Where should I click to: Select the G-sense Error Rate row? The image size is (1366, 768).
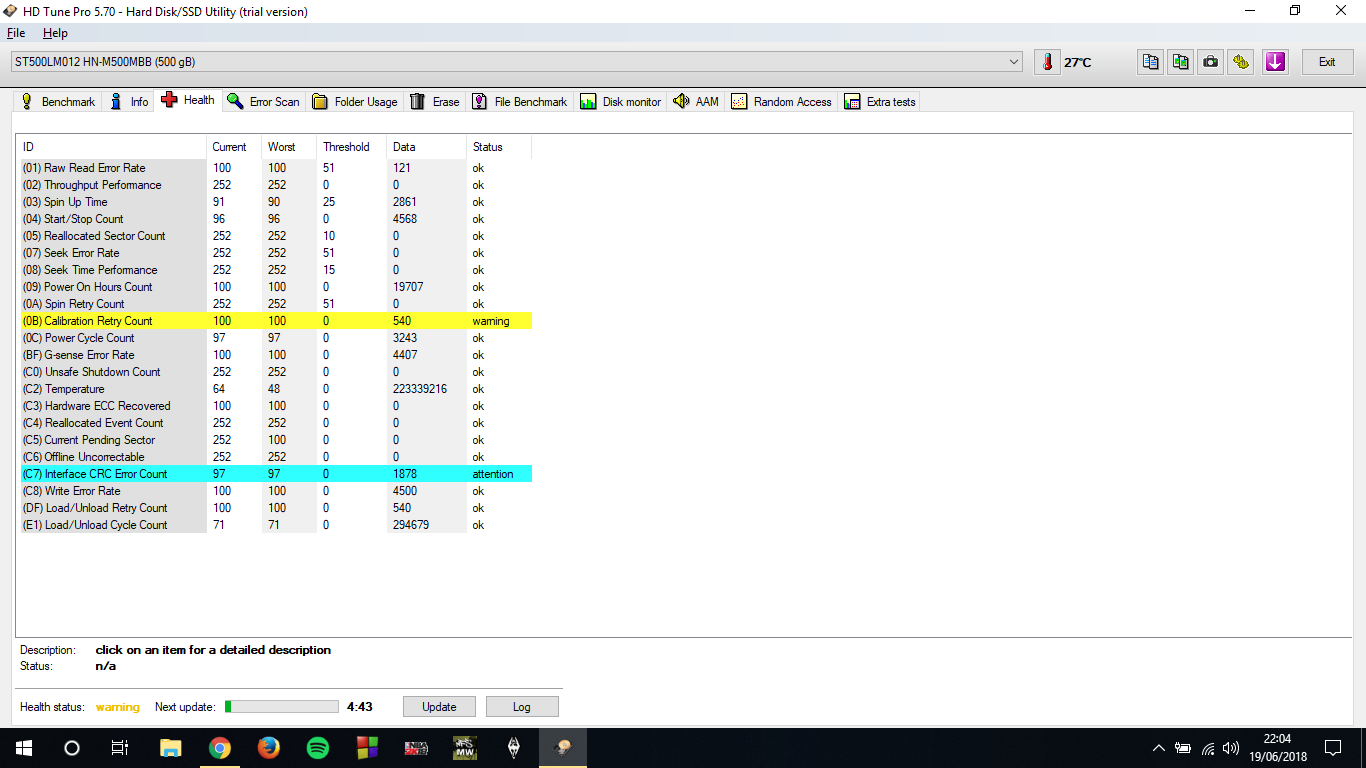pyautogui.click(x=276, y=355)
